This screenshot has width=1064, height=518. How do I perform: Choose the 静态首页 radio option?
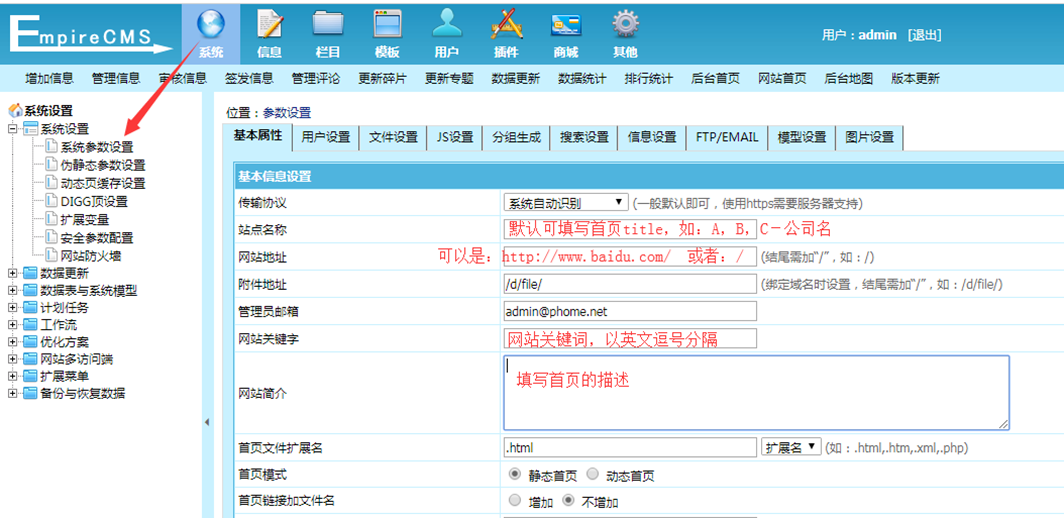click(515, 474)
